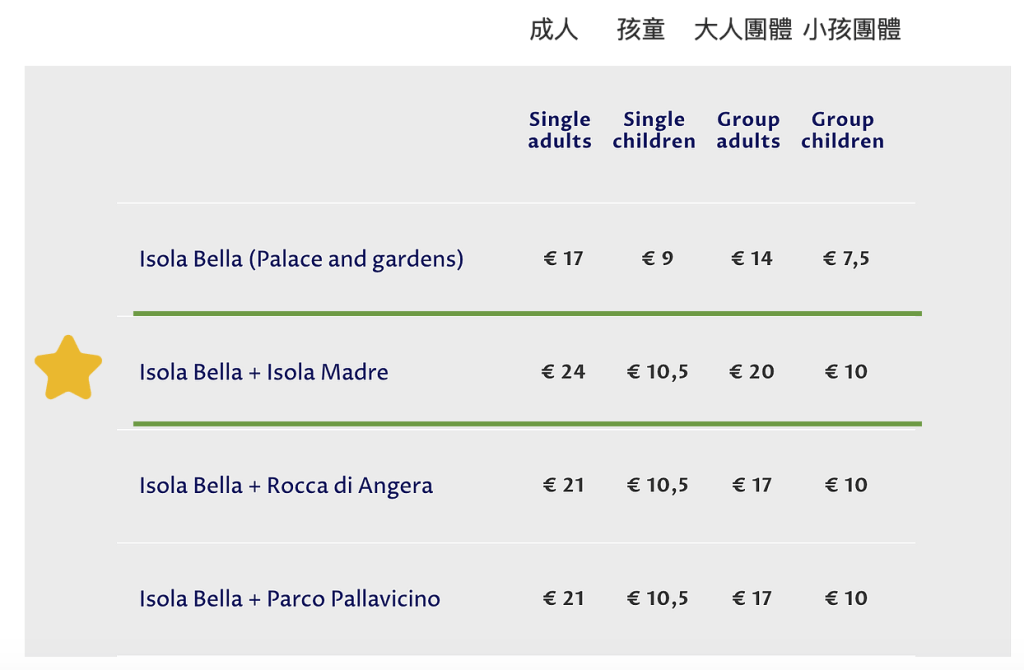This screenshot has height=670, width=1024.
Task: Select the Isola Bella (Palace and gardens) row label
Action: point(301,259)
